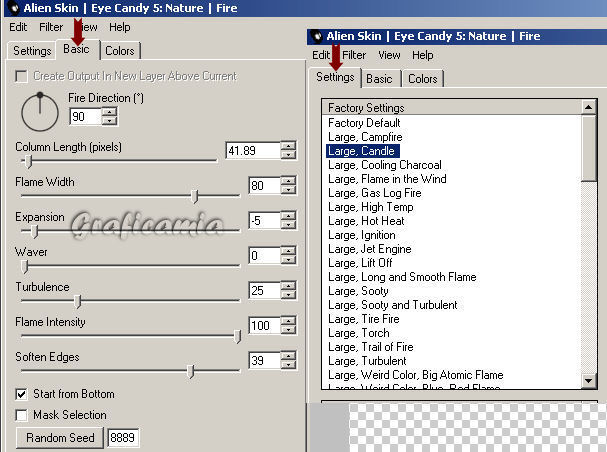Select Large, Flame in the Wind preset

[x=387, y=179]
